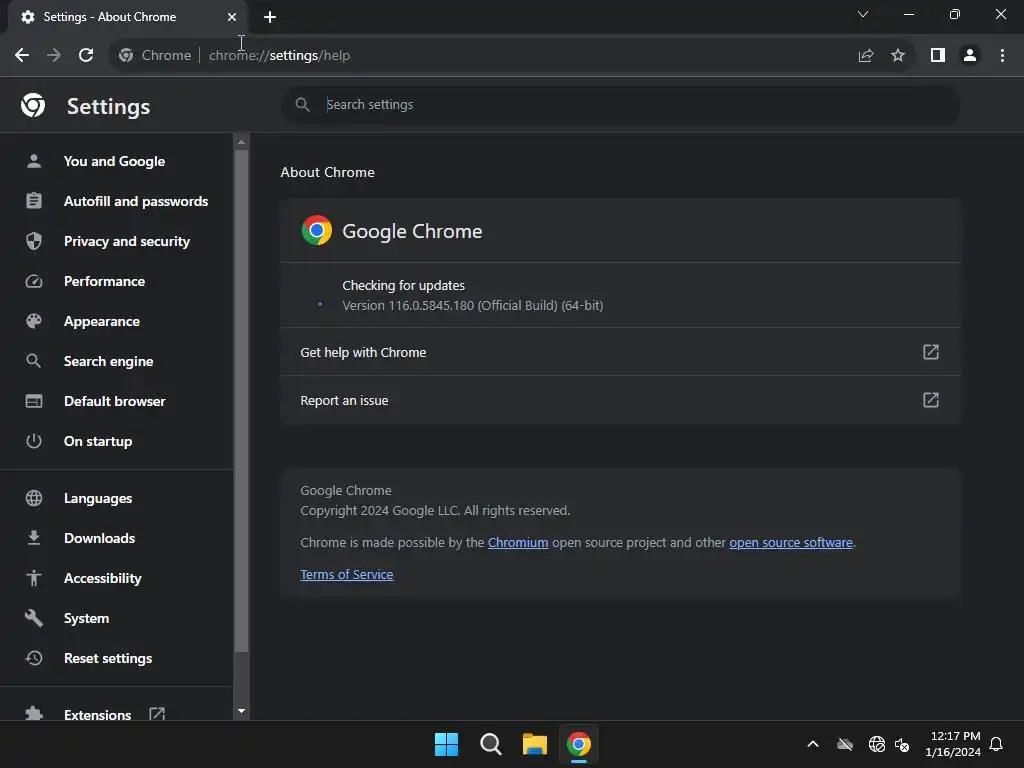Image resolution: width=1024 pixels, height=768 pixels.
Task: Share this page via the share icon
Action: [x=866, y=56]
